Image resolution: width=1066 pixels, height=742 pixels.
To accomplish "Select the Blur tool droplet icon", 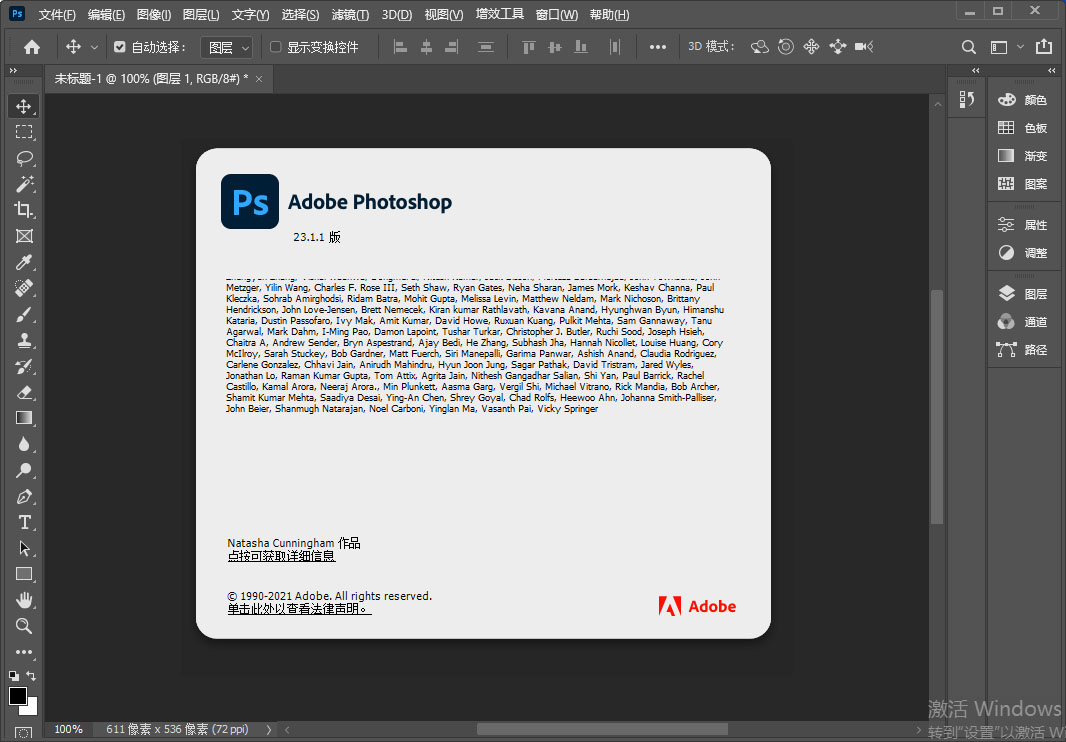I will [24, 444].
